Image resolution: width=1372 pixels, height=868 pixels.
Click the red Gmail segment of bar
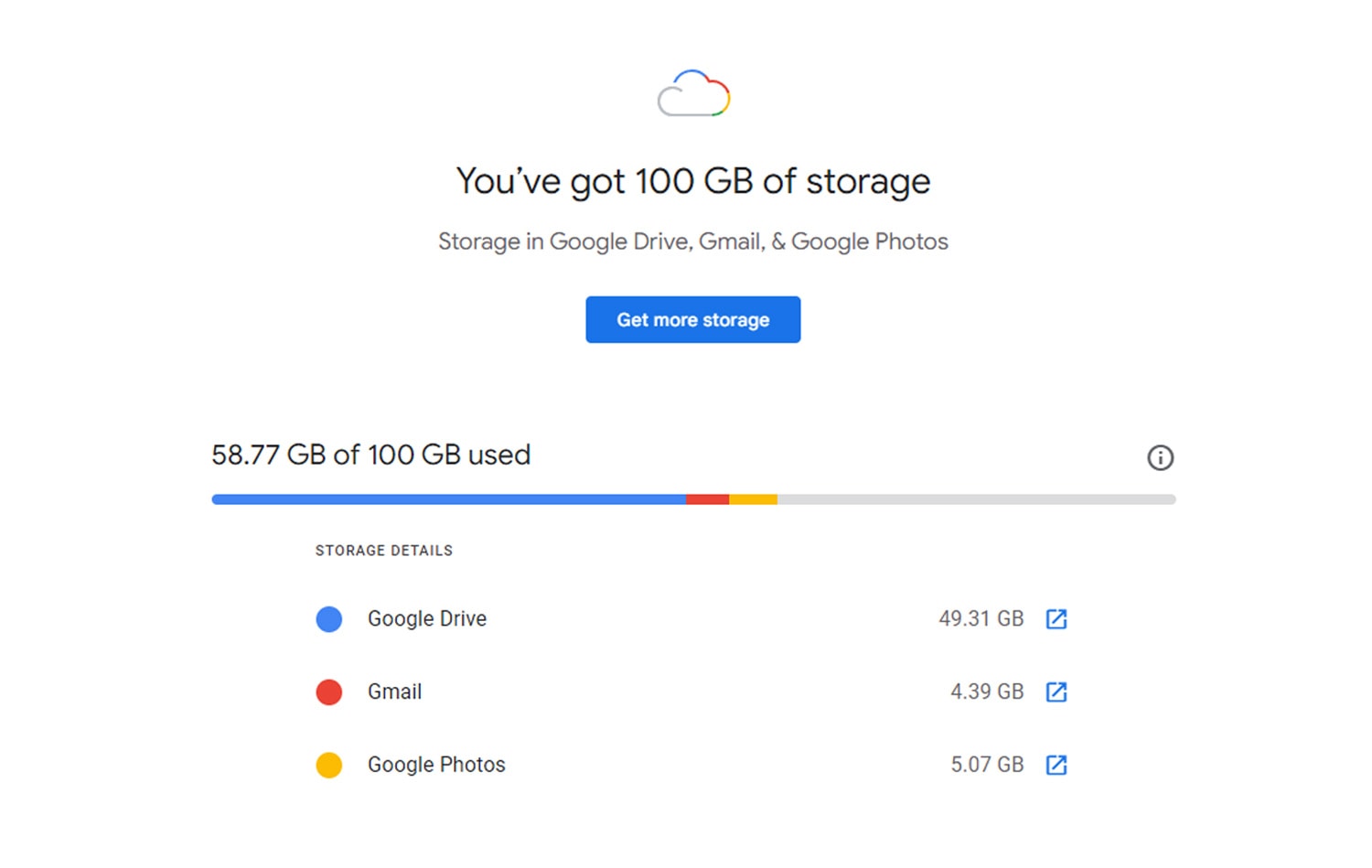coord(707,498)
